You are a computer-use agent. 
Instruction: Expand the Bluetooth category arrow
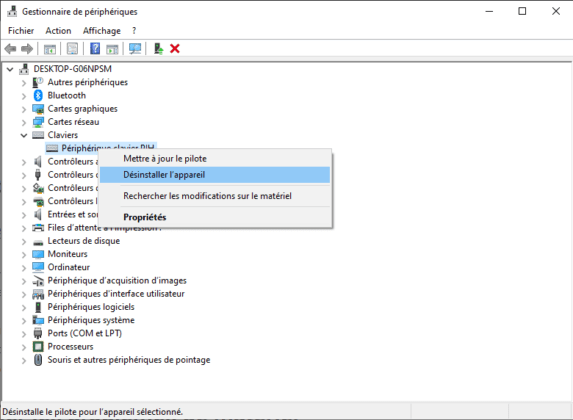(x=24, y=96)
